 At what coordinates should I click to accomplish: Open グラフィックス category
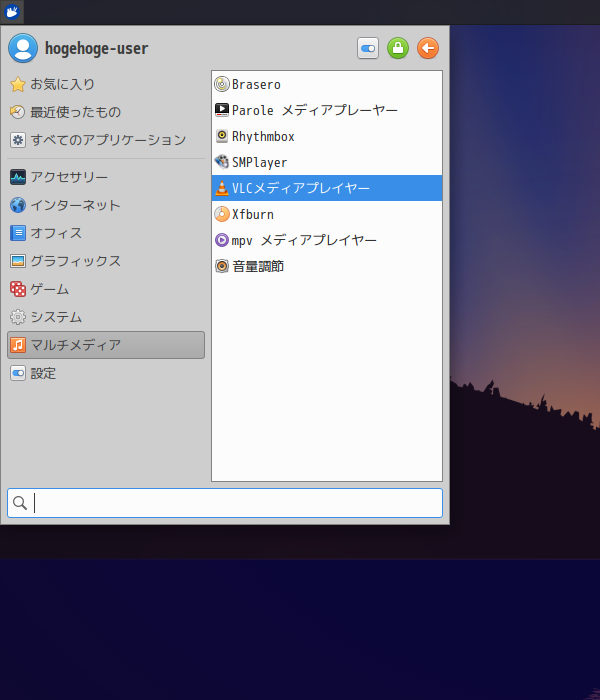point(106,261)
